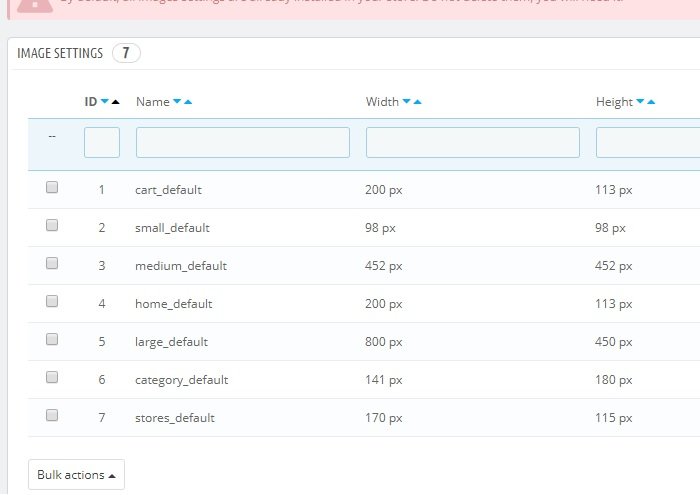Viewport: 700px width, 495px height.
Task: Check the large_default row checkbox
Action: pos(52,339)
